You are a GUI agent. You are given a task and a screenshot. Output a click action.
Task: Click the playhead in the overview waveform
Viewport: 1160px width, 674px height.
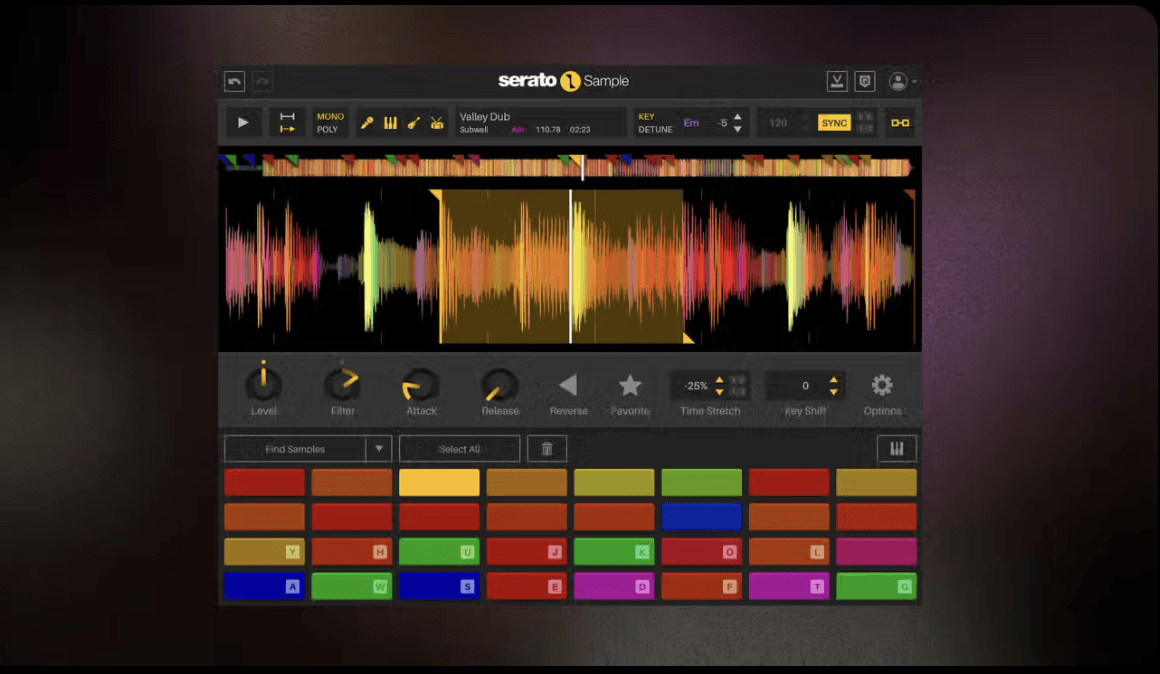click(583, 167)
